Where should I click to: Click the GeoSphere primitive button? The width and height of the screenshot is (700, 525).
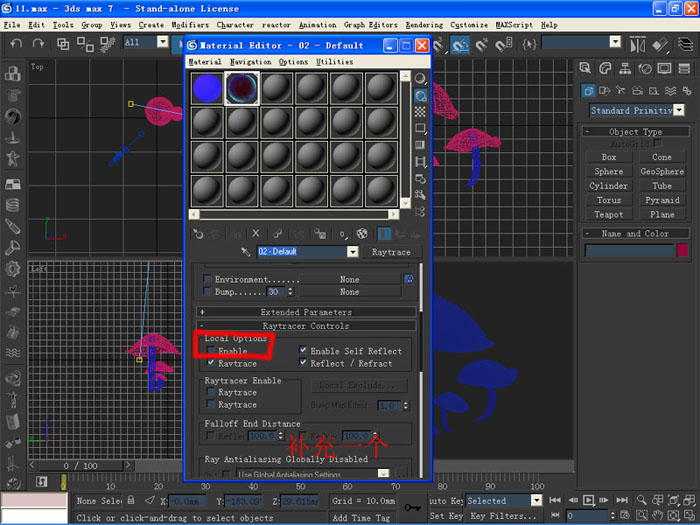click(662, 171)
